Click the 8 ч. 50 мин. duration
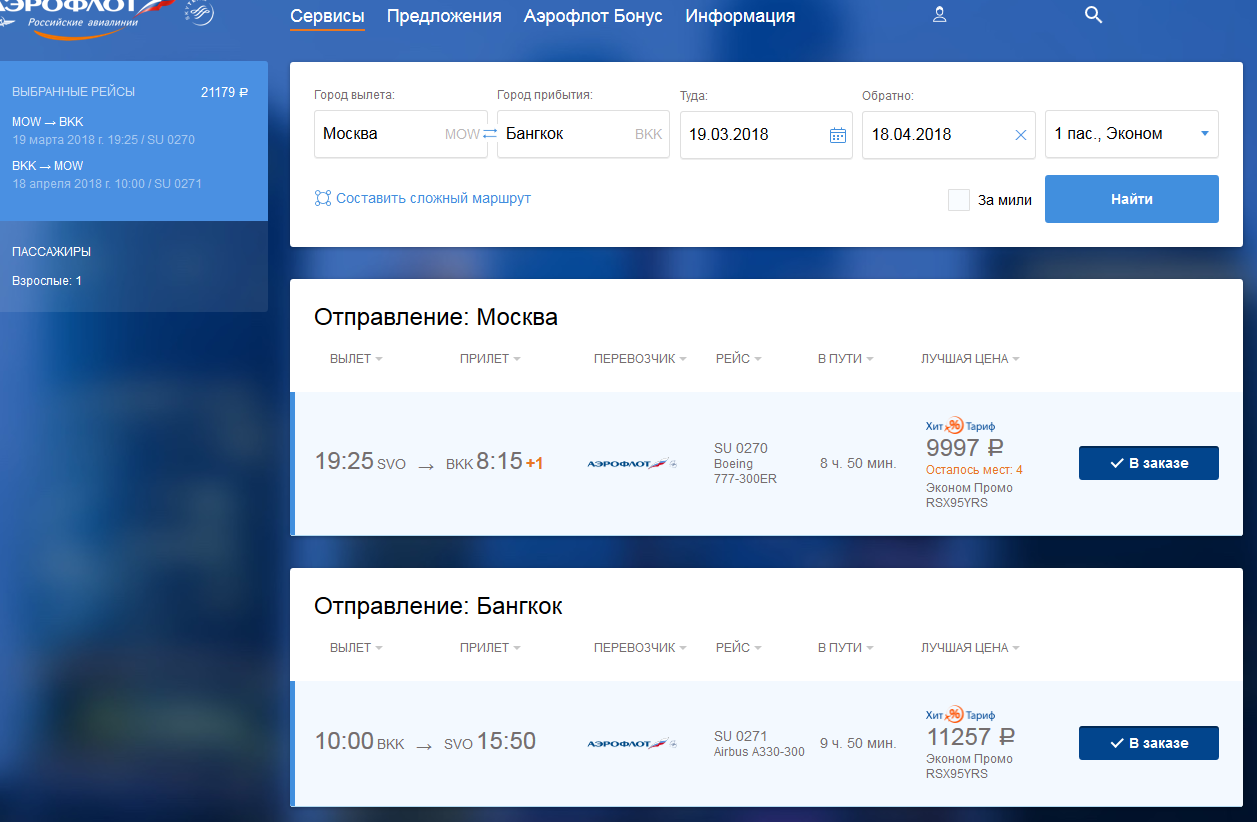Screen dimensions: 1257x822 tap(858, 463)
